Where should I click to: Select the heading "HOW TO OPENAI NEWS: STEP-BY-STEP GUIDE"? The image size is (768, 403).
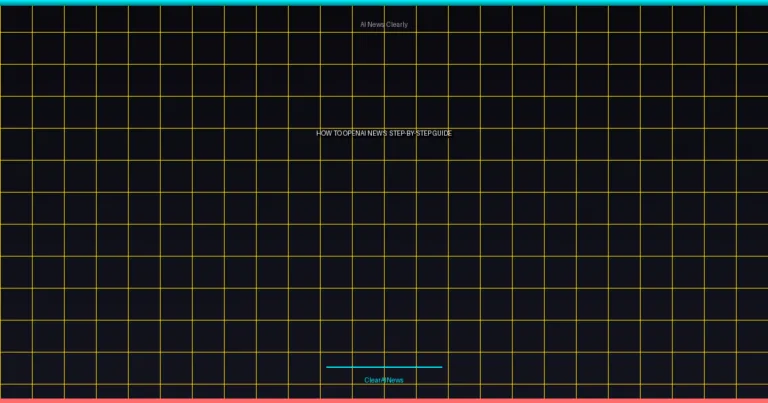coord(384,133)
